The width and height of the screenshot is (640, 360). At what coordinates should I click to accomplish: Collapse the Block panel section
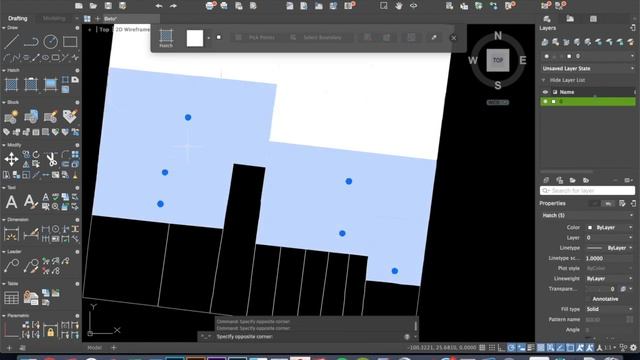[4, 102]
